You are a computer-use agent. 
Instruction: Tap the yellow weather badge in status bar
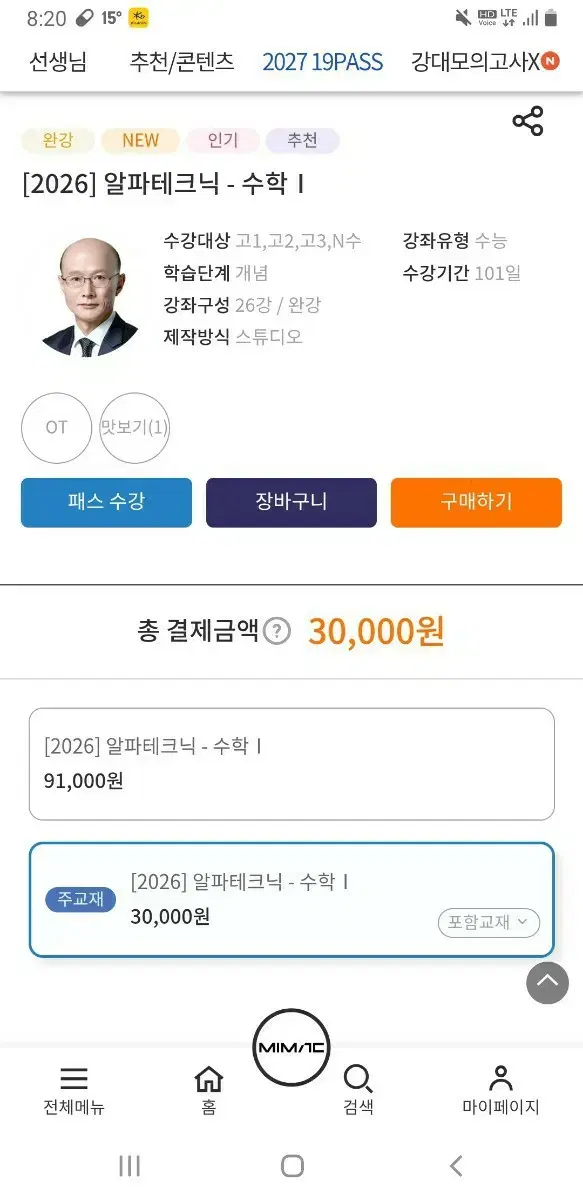(134, 16)
